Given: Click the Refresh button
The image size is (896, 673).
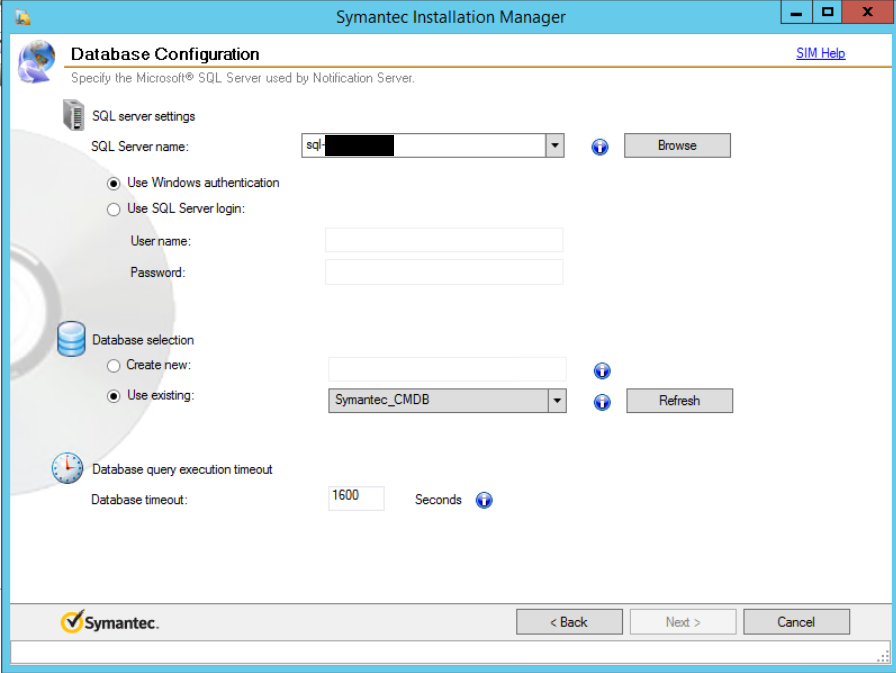Looking at the screenshot, I should (x=679, y=400).
